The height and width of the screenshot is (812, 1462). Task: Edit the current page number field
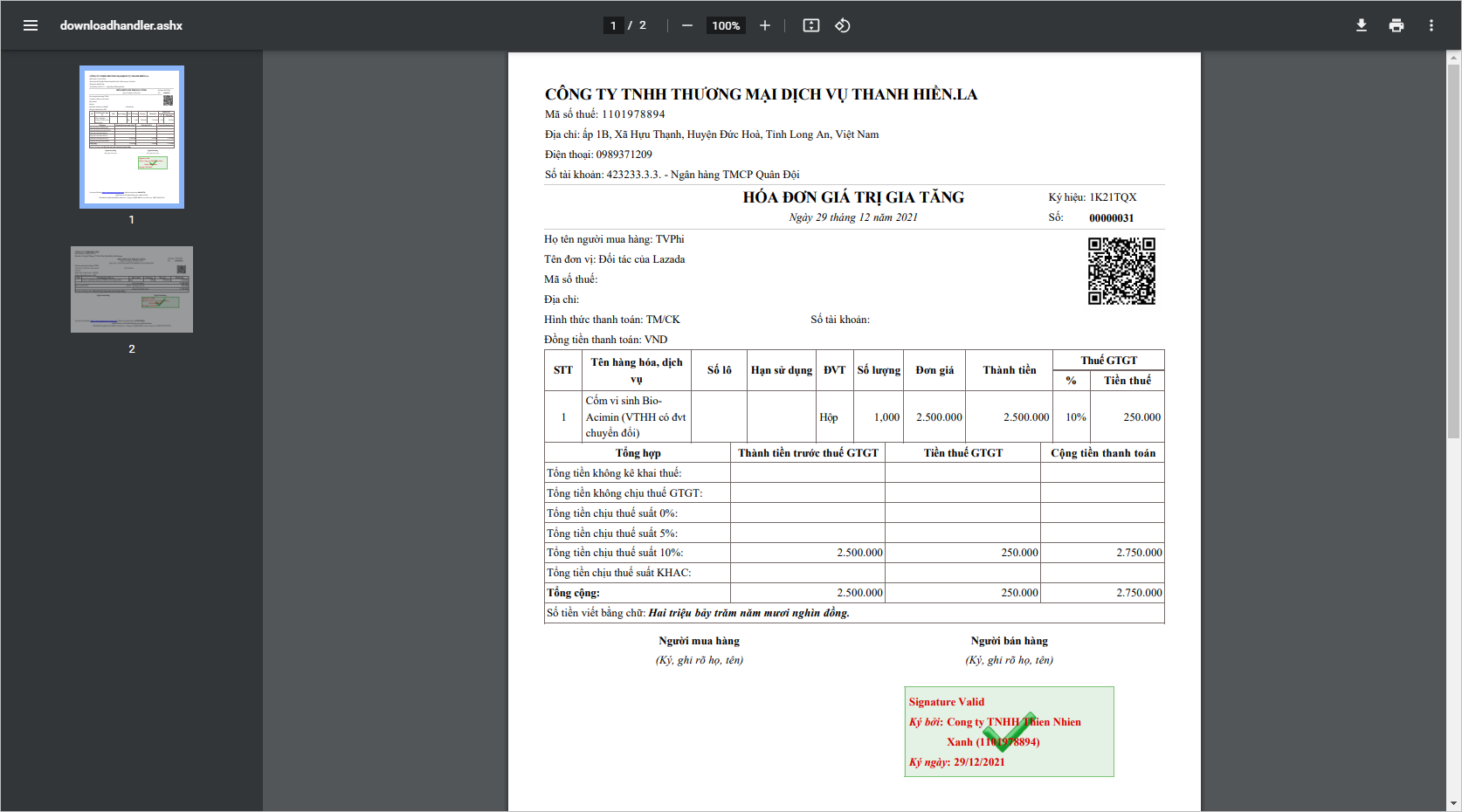coord(614,25)
